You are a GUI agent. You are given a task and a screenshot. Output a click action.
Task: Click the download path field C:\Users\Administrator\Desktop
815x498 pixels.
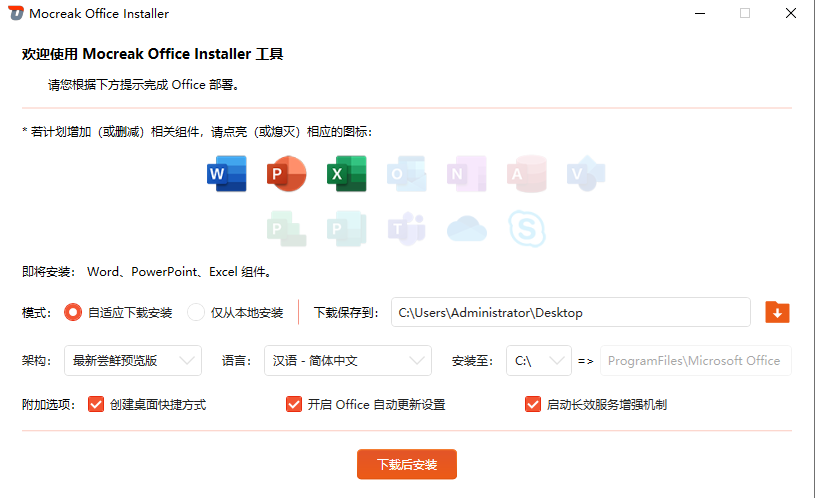coord(571,312)
